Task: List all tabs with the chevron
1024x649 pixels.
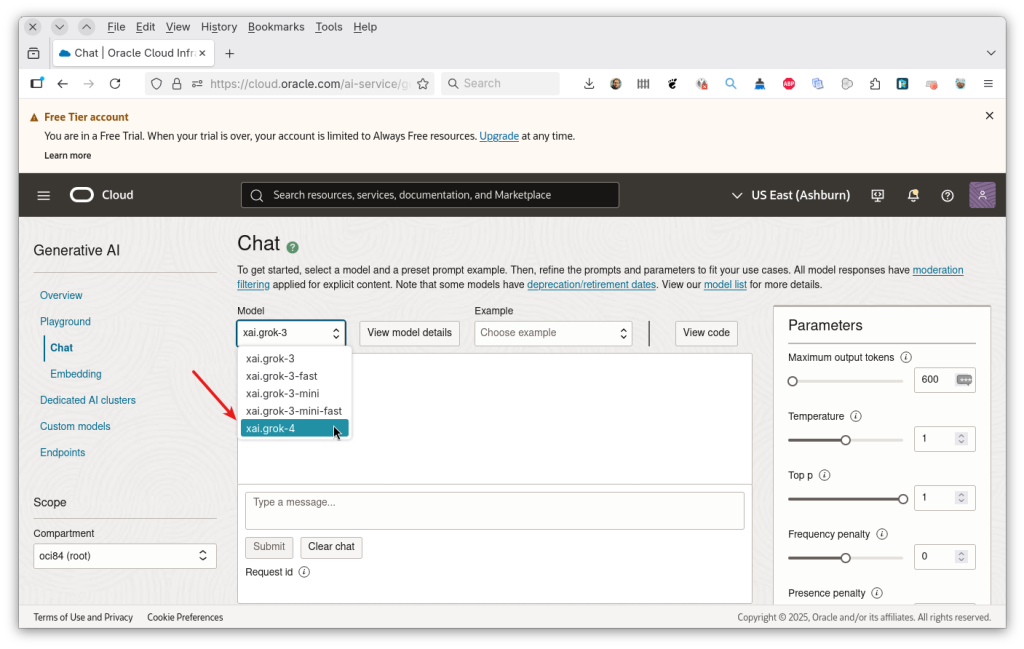Action: point(991,53)
